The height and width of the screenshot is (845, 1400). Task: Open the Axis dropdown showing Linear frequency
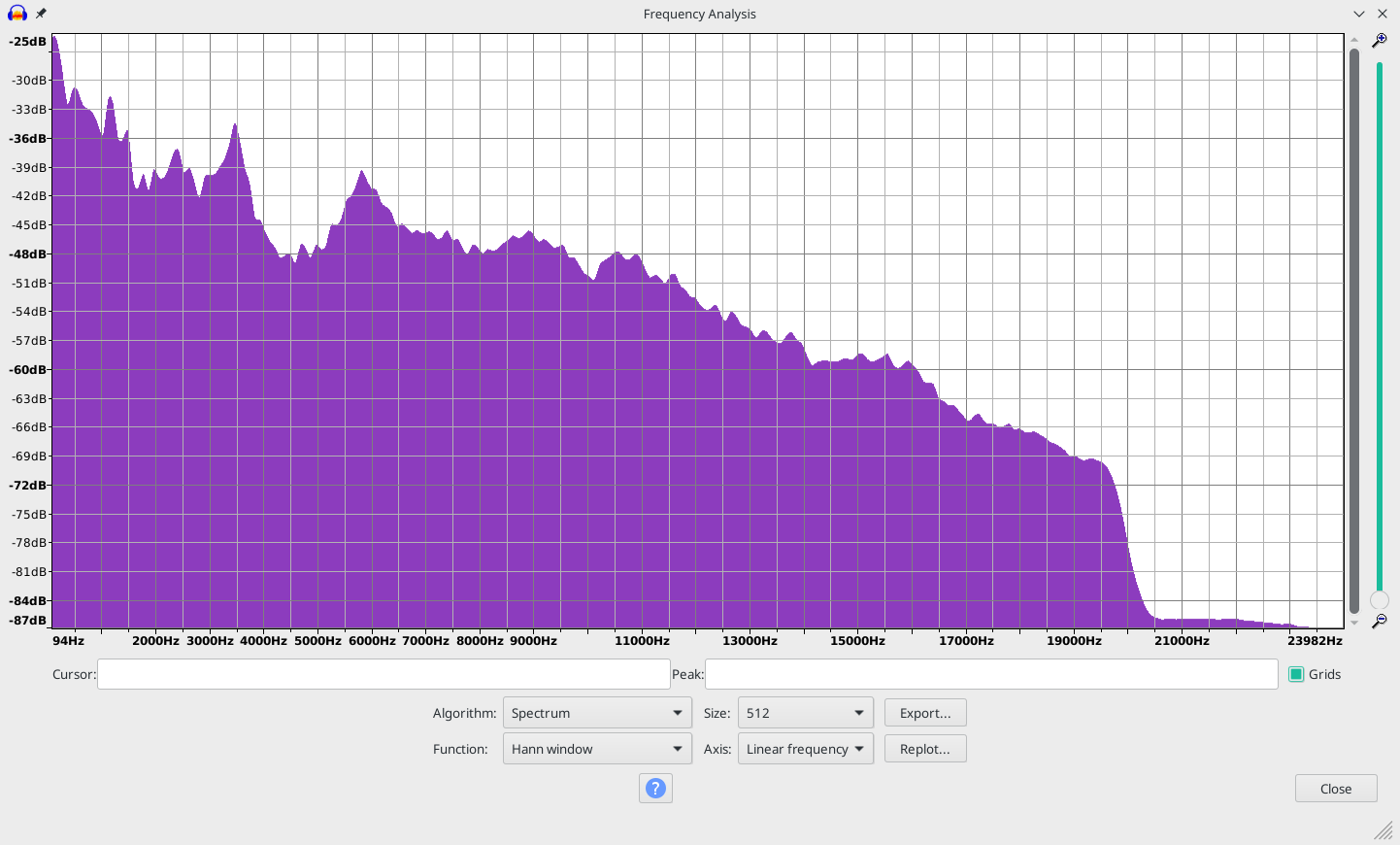click(805, 749)
